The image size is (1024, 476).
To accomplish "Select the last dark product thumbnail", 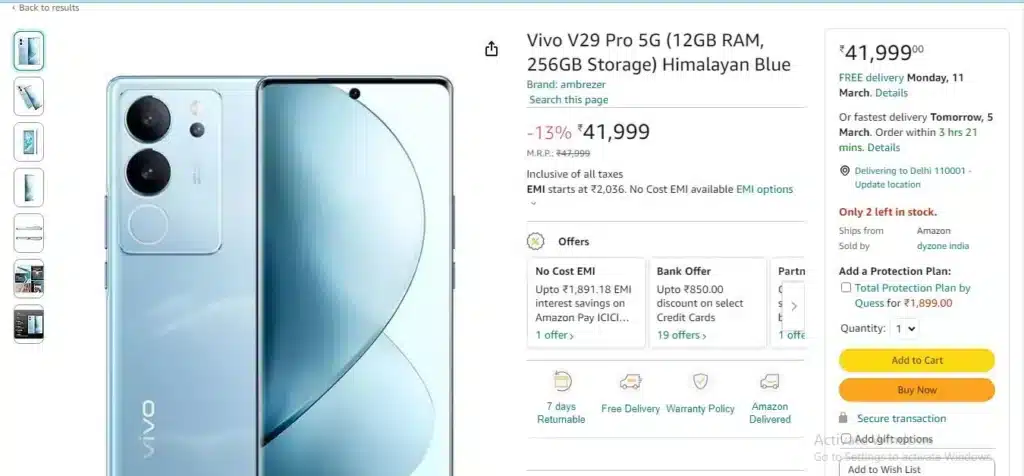I will 29,324.
